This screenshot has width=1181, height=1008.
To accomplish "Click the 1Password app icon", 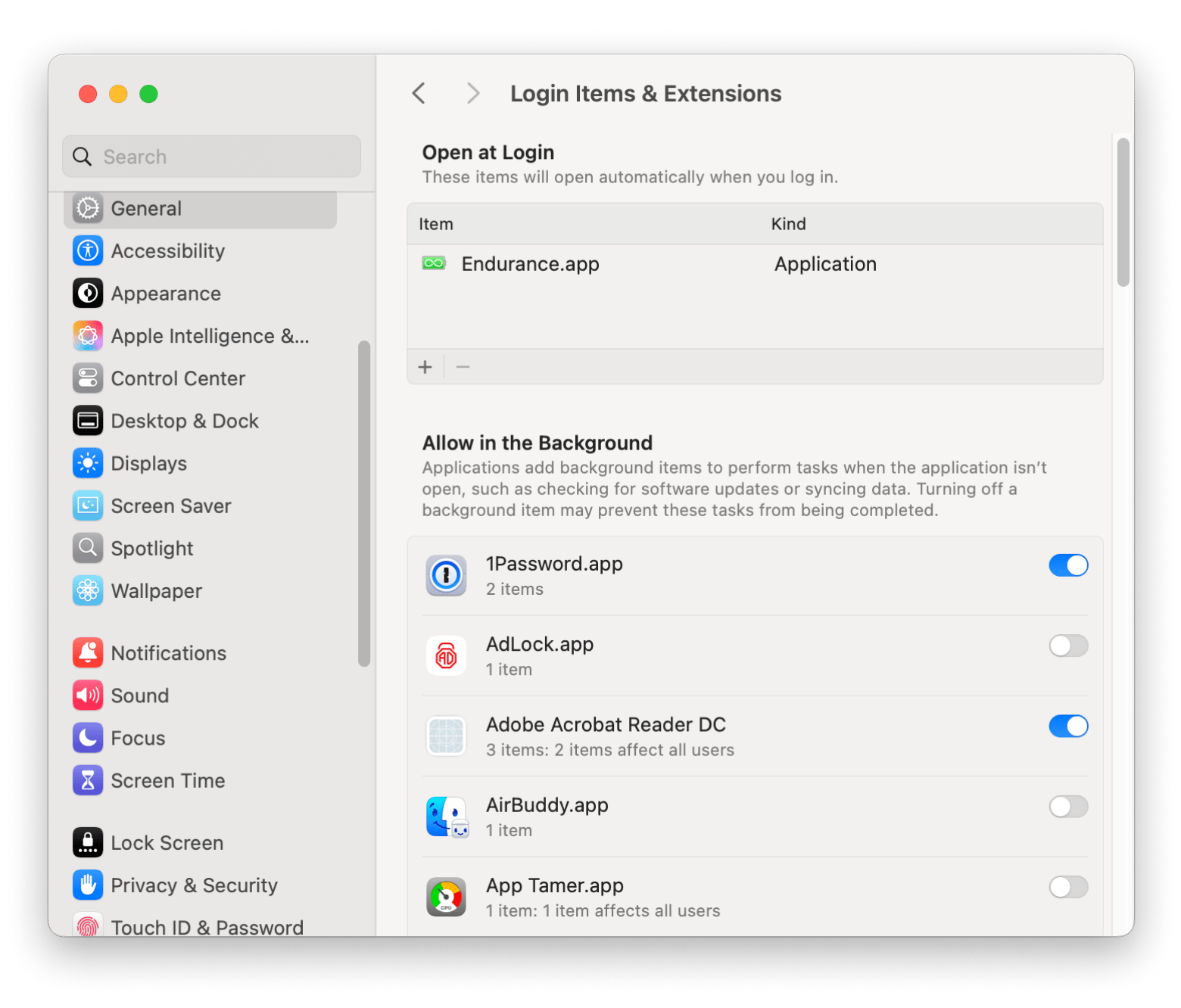I will [x=446, y=575].
